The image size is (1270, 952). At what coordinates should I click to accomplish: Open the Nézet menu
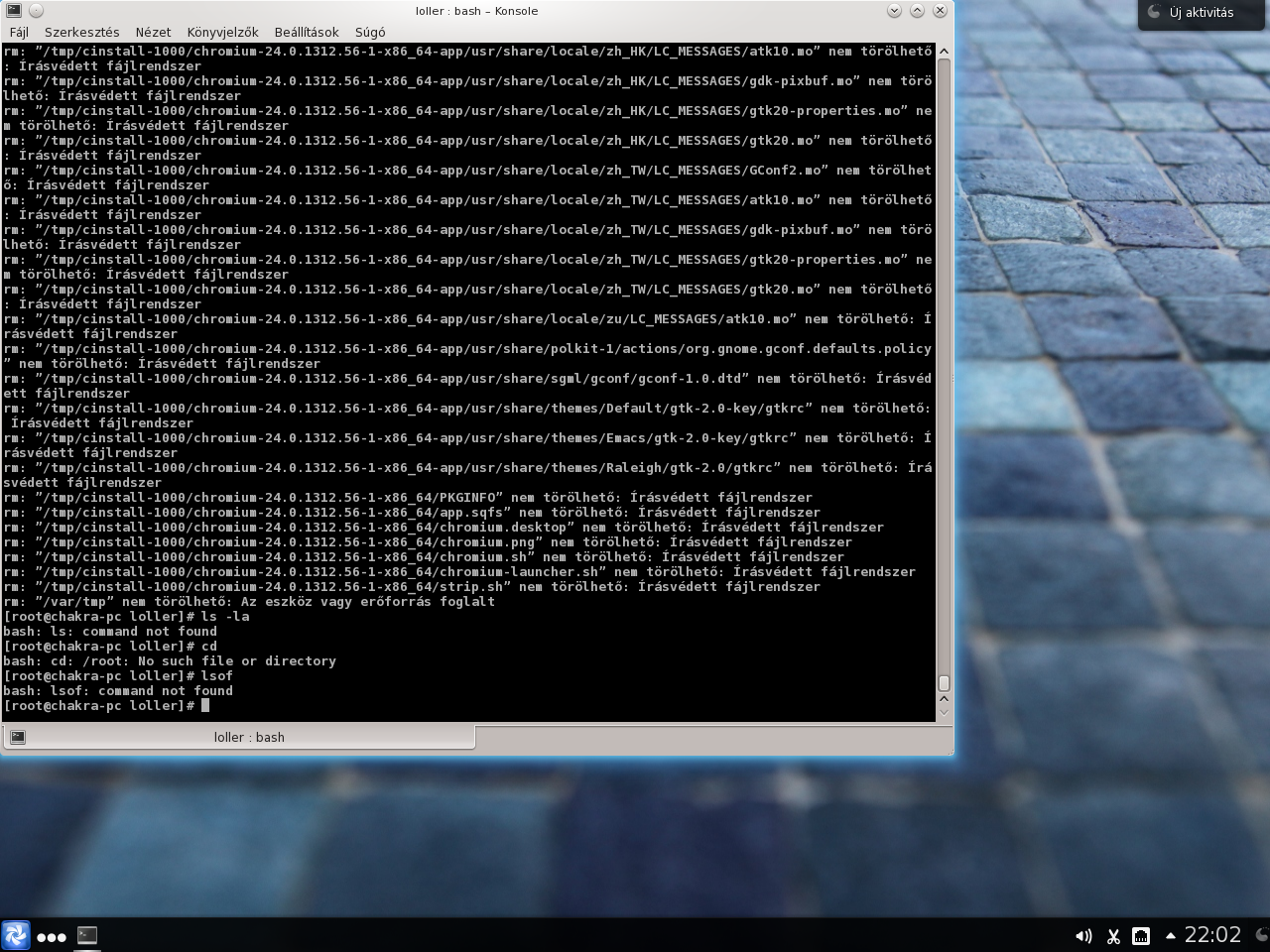pos(153,32)
